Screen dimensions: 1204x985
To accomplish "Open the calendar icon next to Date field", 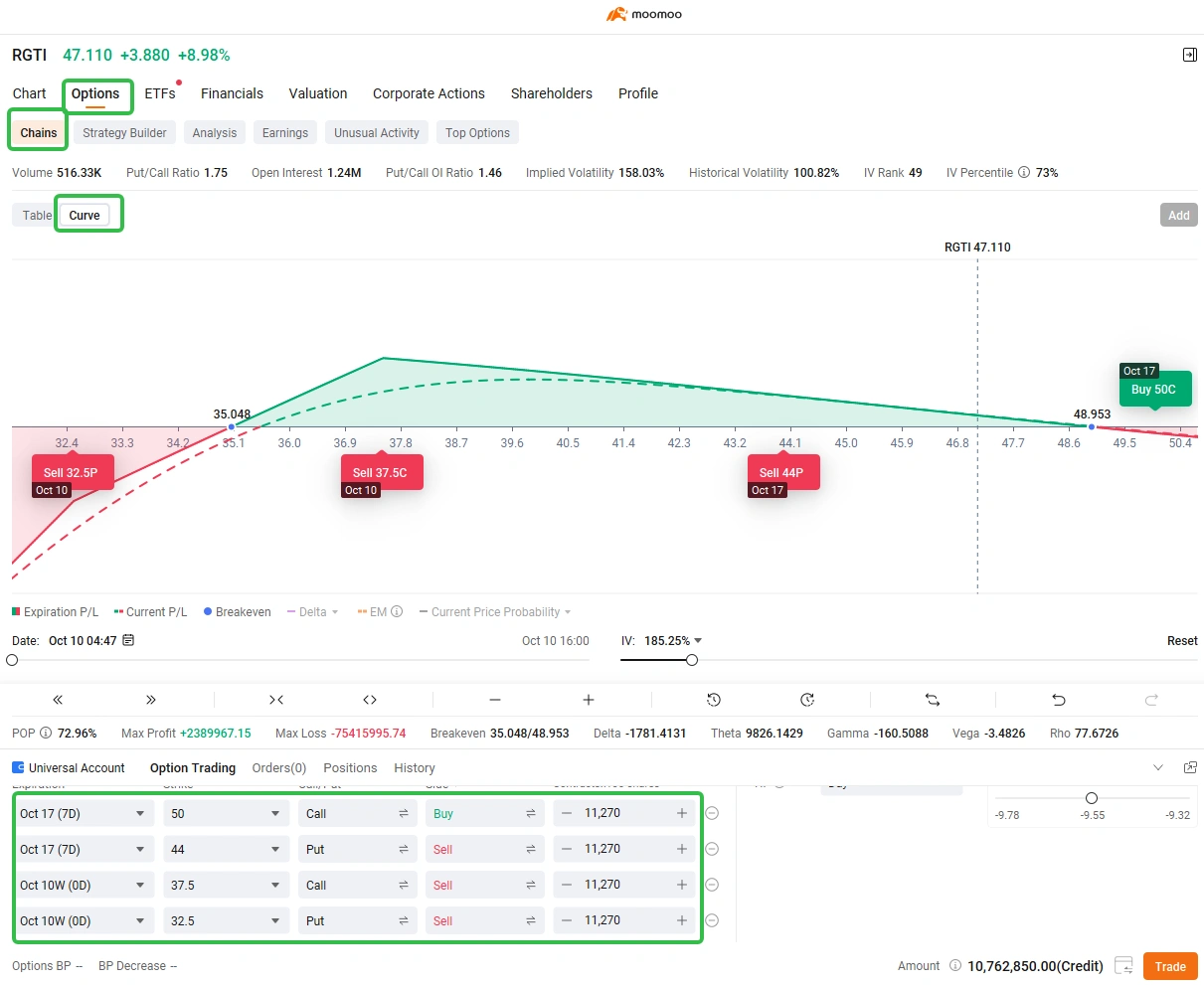I will click(128, 641).
